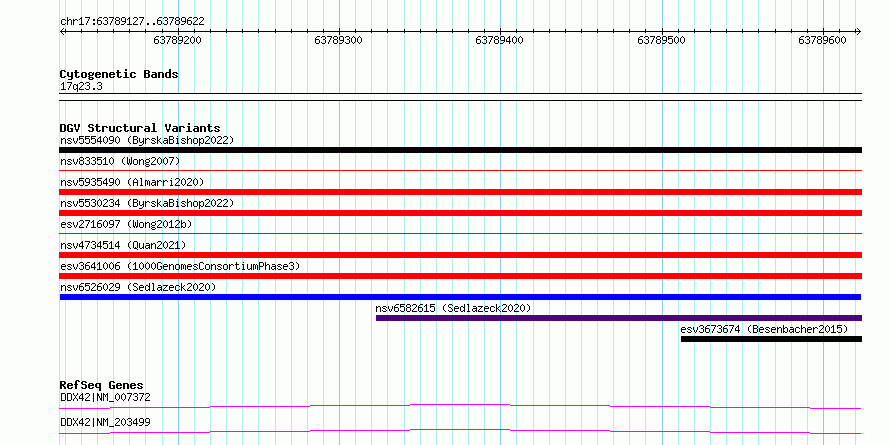Open variant nsv6526029 (Sedlazeck2020) label

point(138,287)
